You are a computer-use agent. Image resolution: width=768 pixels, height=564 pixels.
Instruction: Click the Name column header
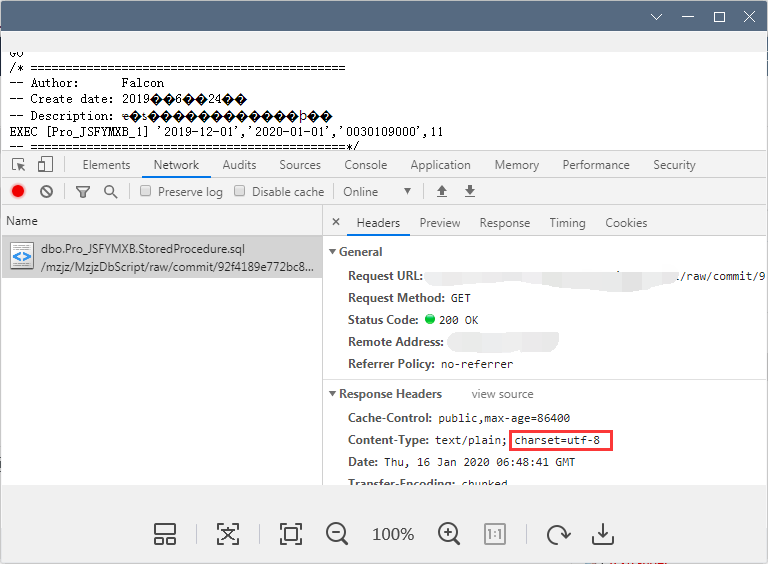click(x=22, y=221)
